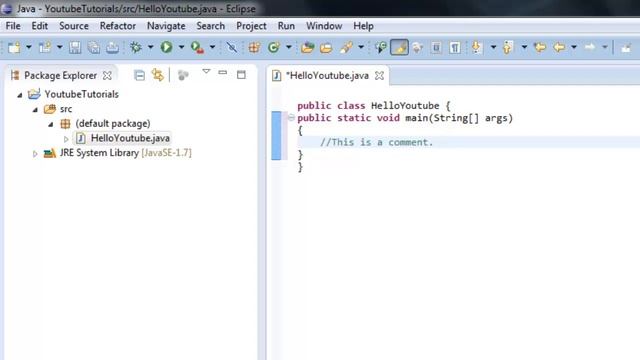Go to Previous Annotation up-arrow icon
Screen dimensions: 640x360
point(507,48)
